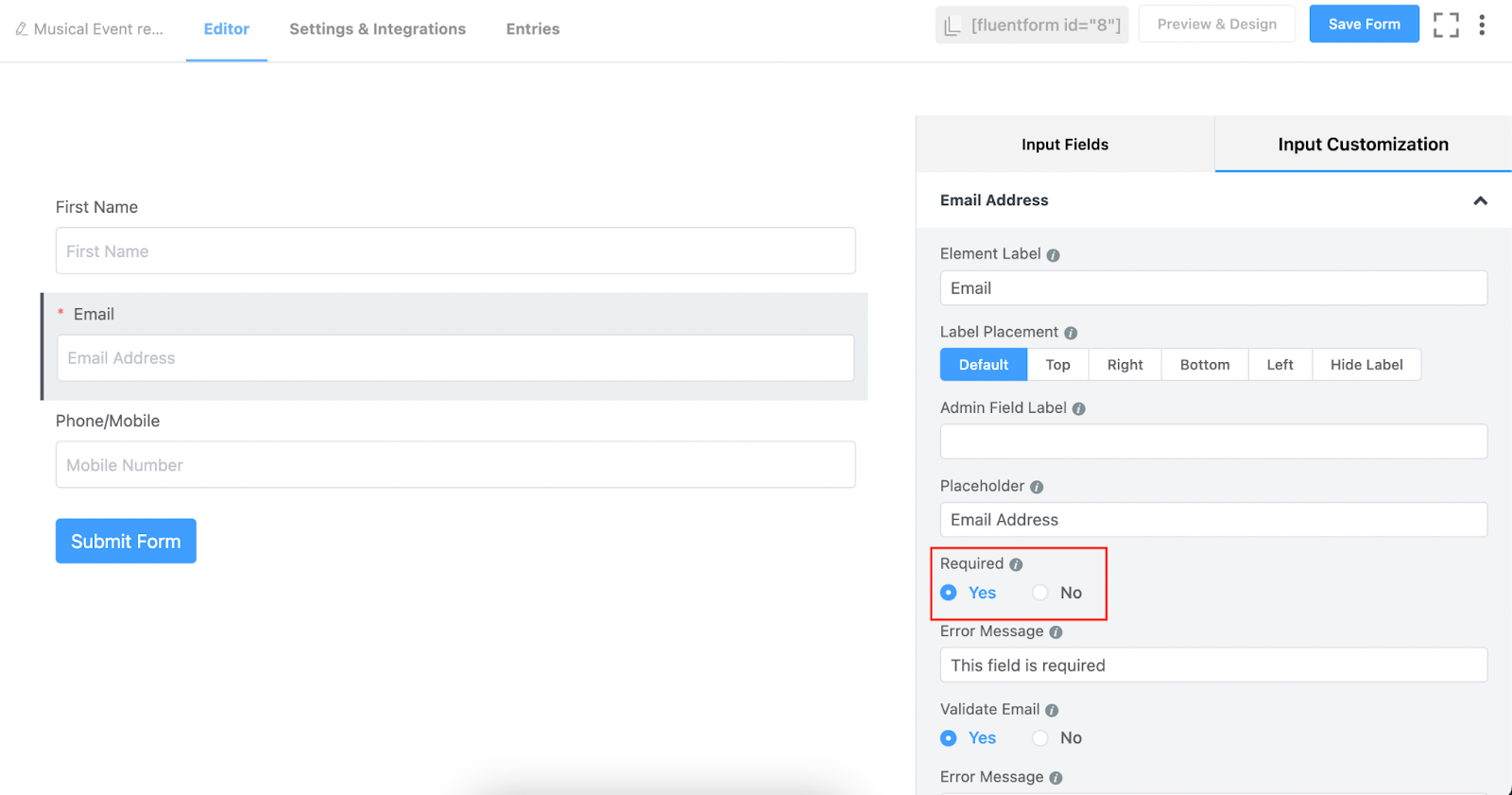Select Yes for Required
1512x795 pixels.
coord(949,593)
